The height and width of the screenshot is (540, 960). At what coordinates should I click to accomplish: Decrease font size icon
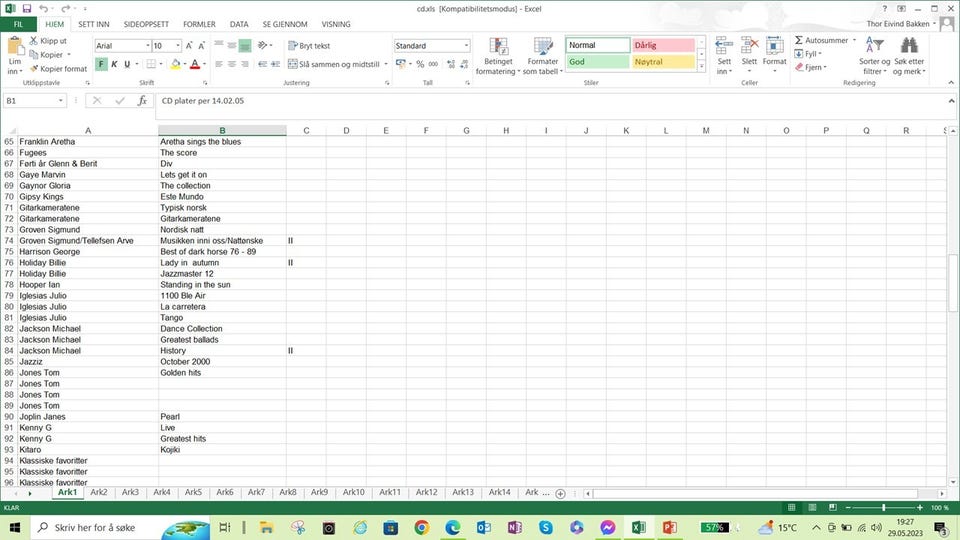(201, 46)
